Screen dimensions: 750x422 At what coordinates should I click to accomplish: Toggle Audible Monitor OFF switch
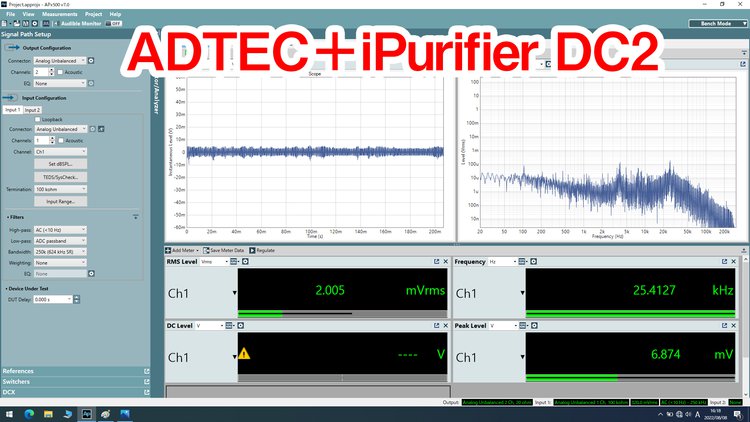pos(114,23)
